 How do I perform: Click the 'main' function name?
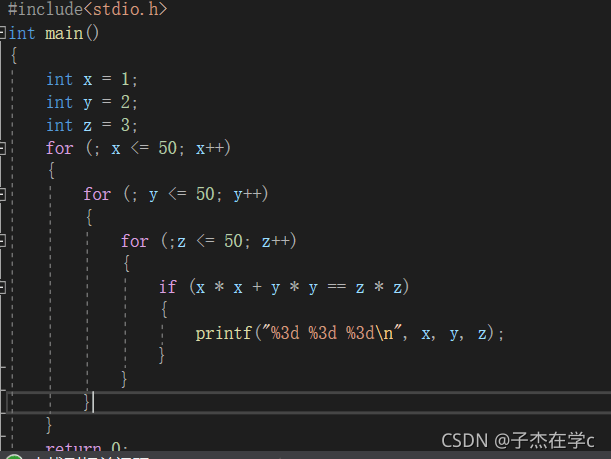tap(64, 34)
